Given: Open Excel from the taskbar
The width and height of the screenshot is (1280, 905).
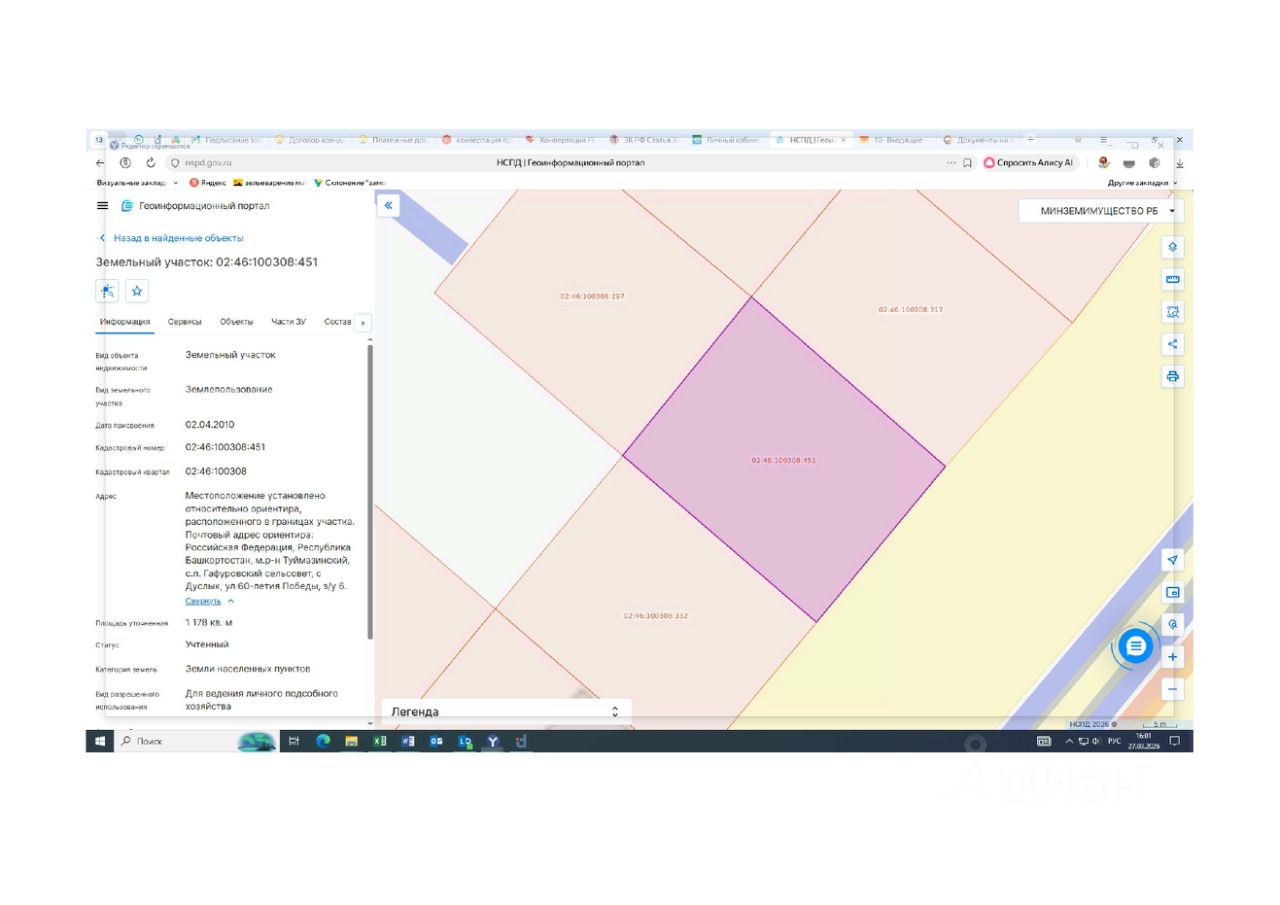Looking at the screenshot, I should pos(380,741).
